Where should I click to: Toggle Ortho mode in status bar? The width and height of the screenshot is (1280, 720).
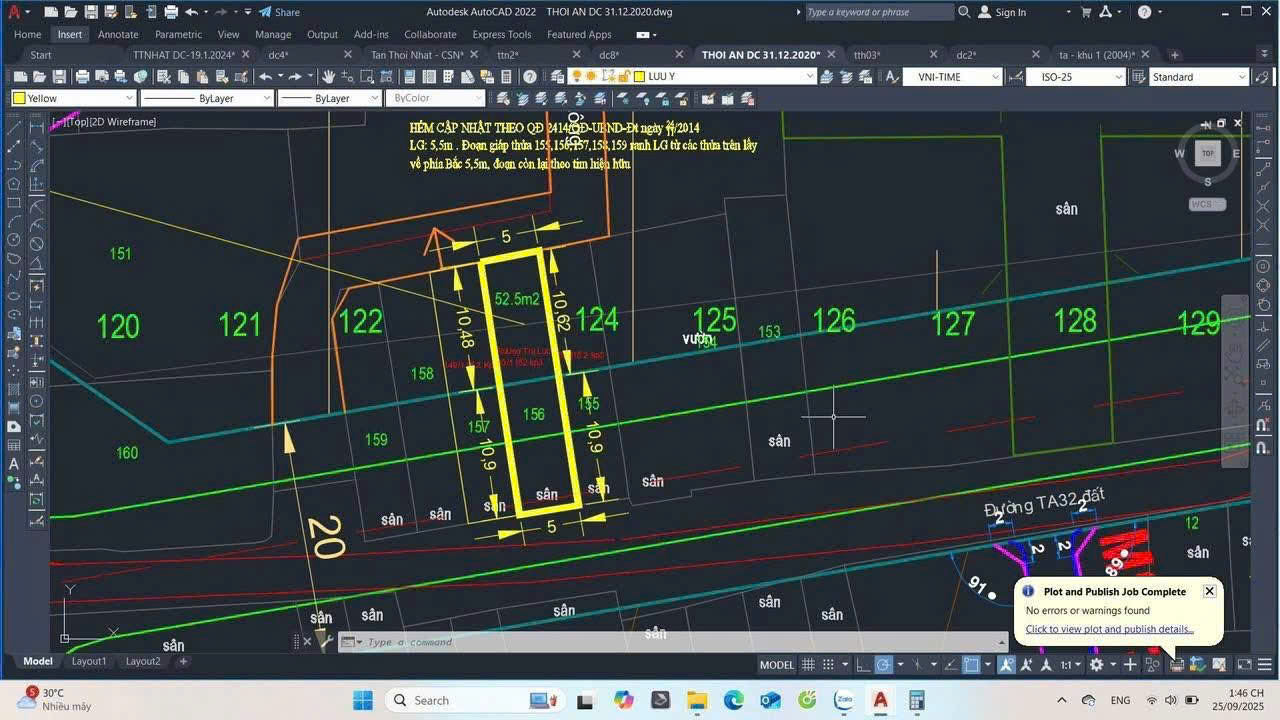[864, 665]
